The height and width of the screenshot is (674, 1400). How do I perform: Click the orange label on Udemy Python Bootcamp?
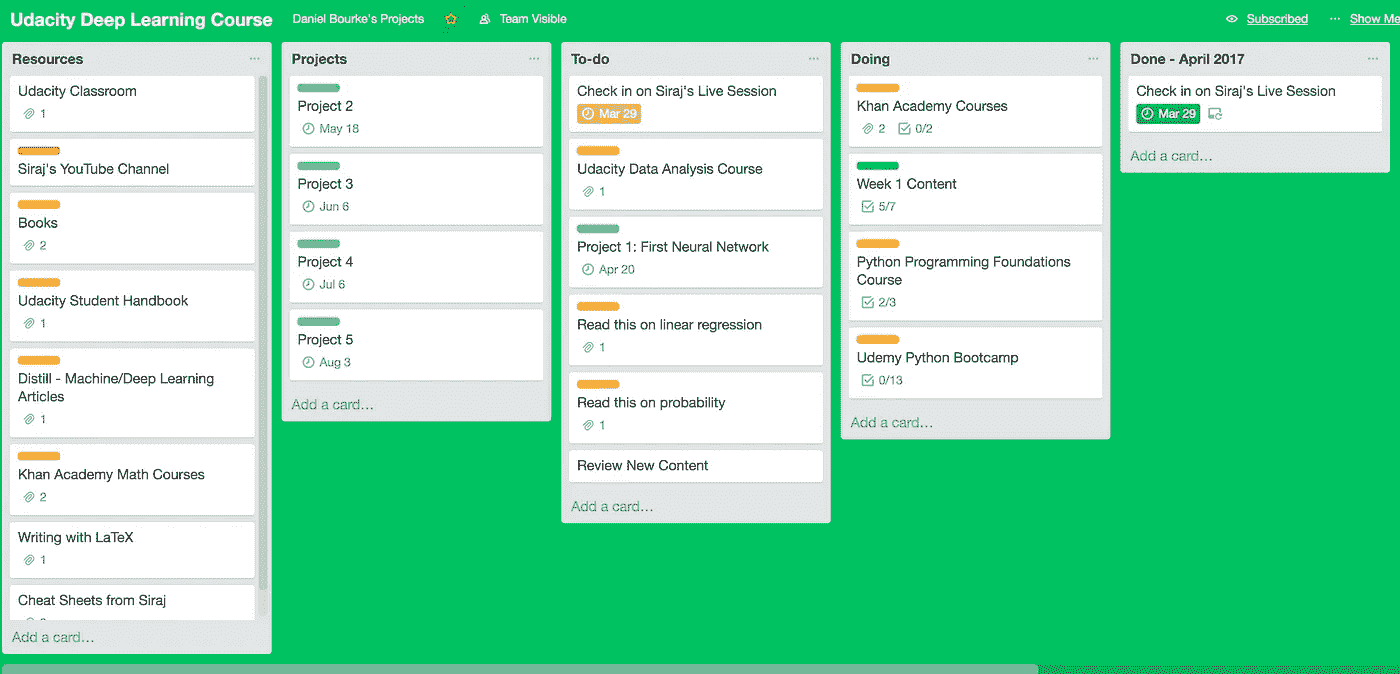tap(878, 340)
